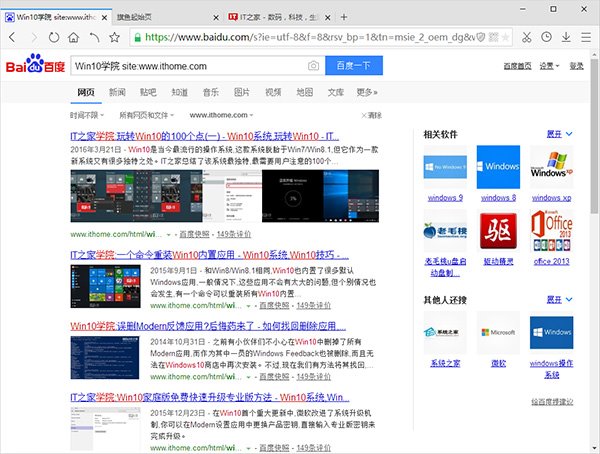The image size is (600, 454).
Task: Switch to the 知道 tab
Action: click(x=179, y=92)
